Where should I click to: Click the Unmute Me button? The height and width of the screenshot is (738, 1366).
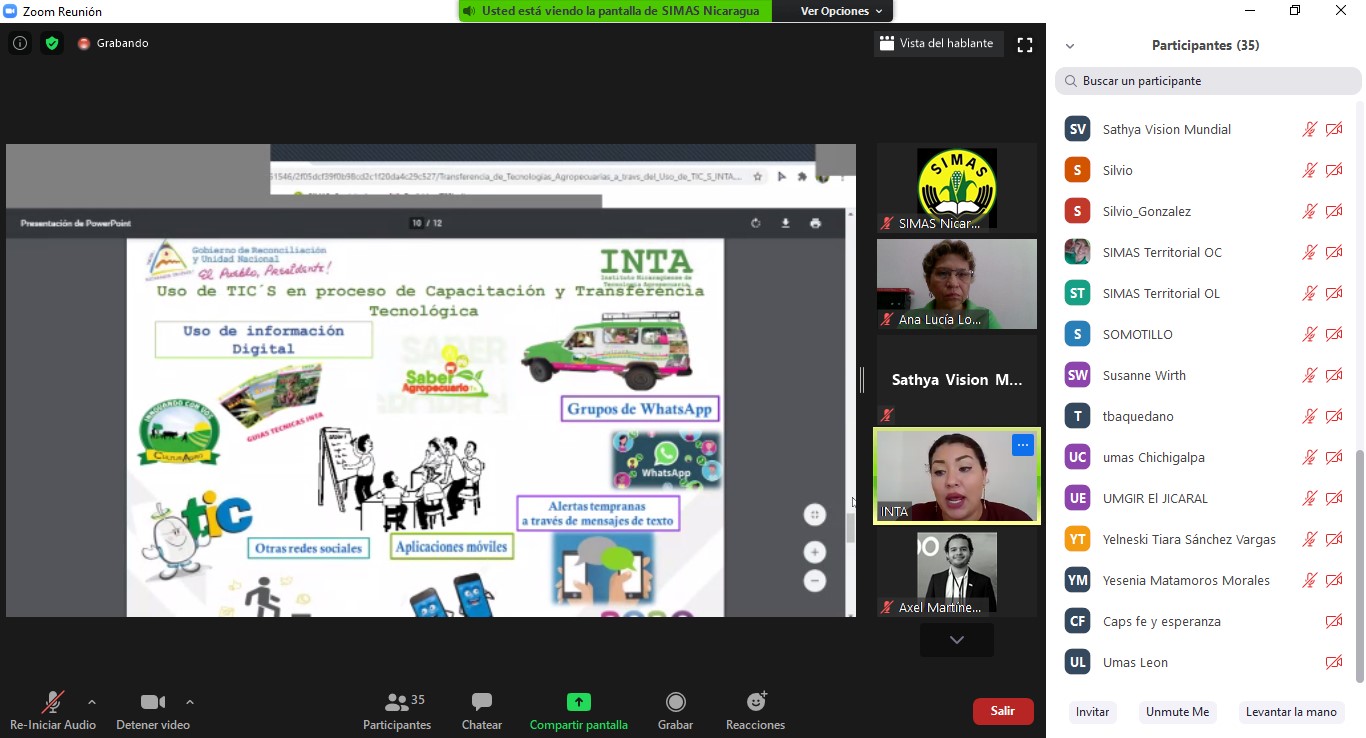pos(1177,712)
